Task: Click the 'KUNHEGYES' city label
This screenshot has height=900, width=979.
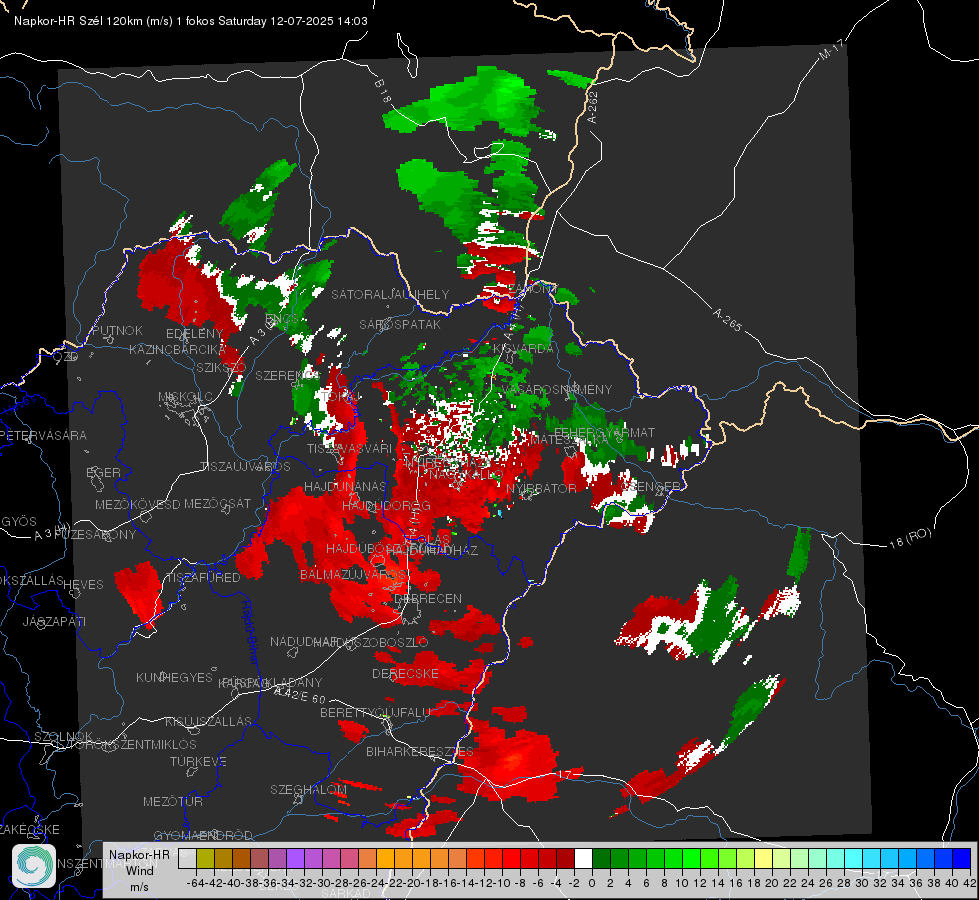Action: (x=174, y=677)
